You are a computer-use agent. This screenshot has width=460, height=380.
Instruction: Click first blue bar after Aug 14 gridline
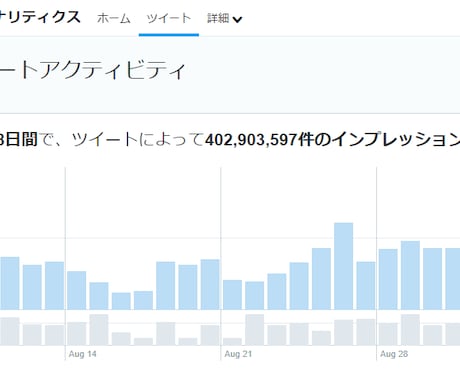pos(77,290)
